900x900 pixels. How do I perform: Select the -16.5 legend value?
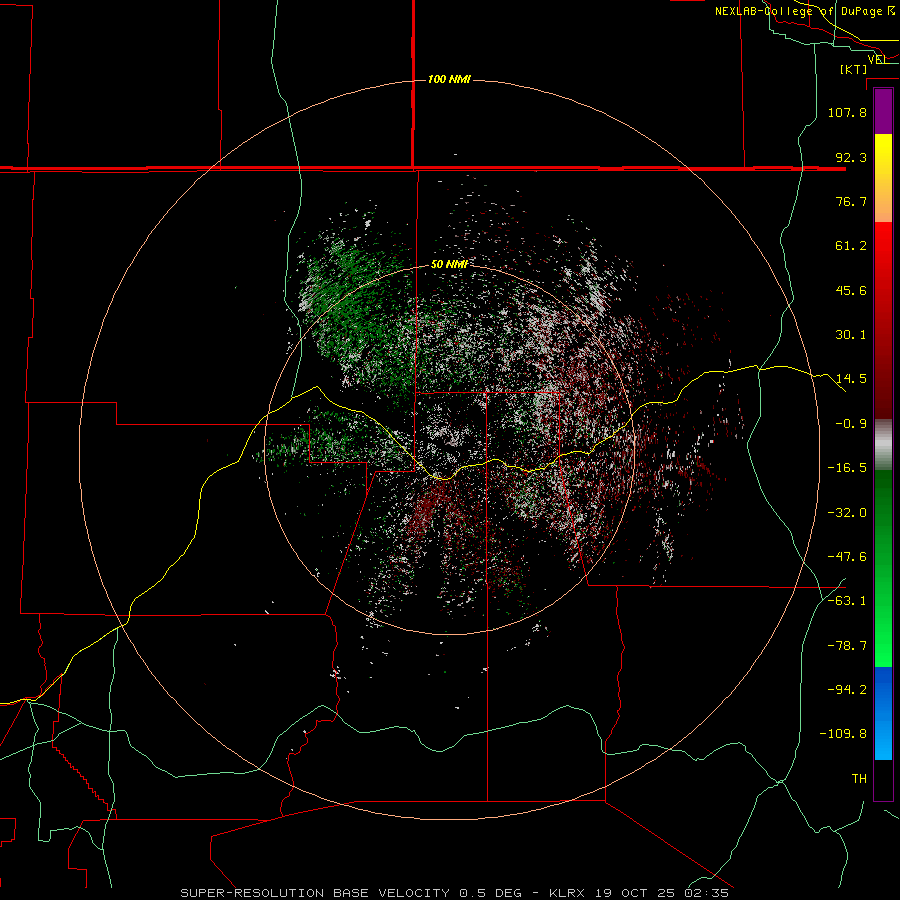(847, 468)
